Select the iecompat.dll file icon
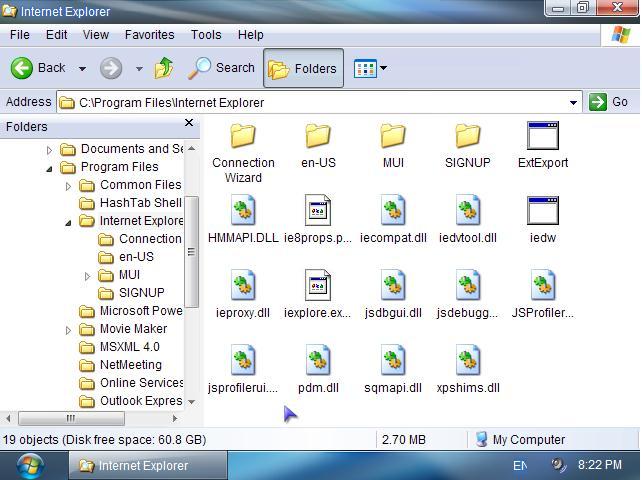Screen dimensions: 642x480 (x=393, y=211)
